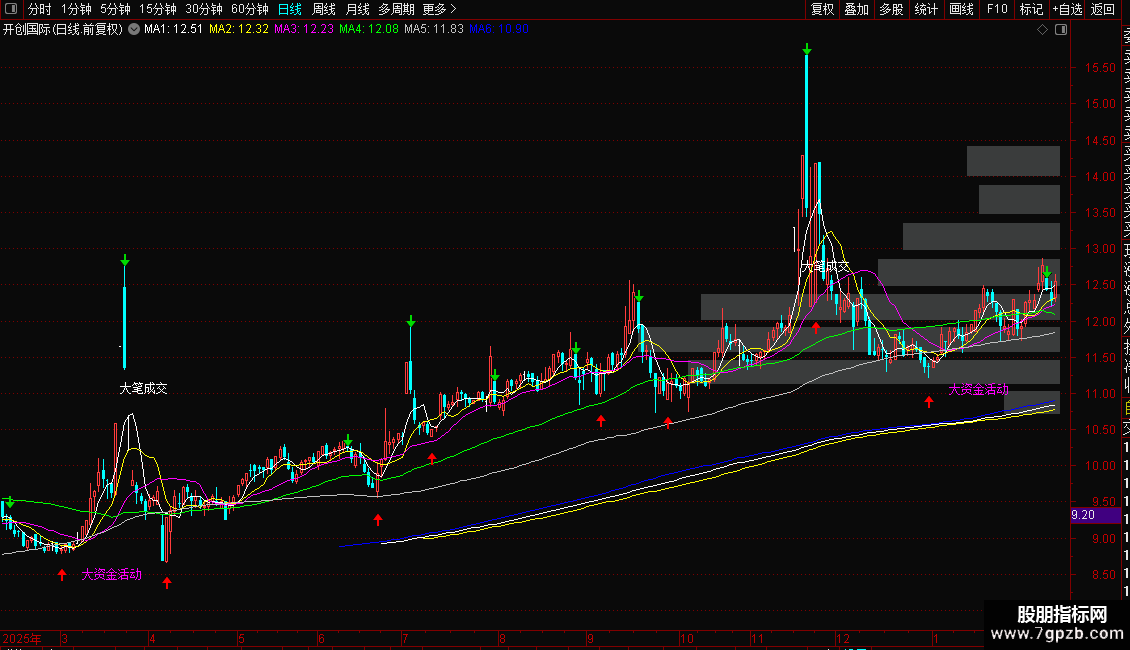Viewport: 1130px width, 650px height.
Task: Click the 叠加 overlay button
Action: 856,9
